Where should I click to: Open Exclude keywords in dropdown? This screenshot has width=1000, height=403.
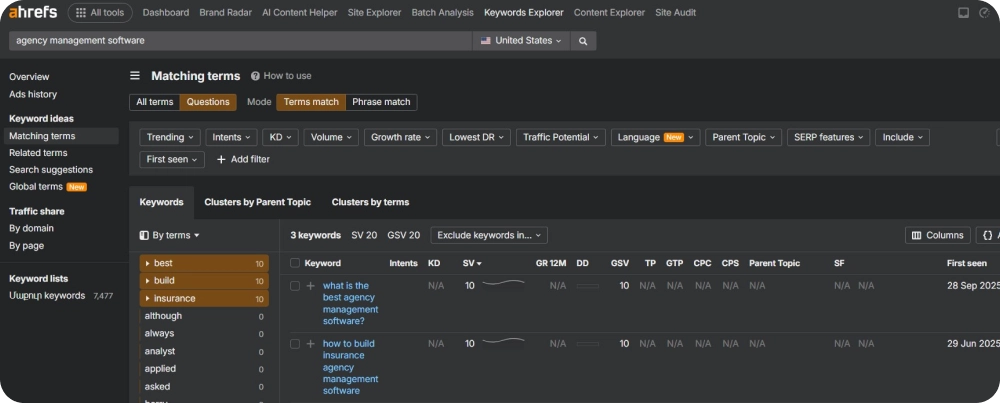click(x=489, y=235)
